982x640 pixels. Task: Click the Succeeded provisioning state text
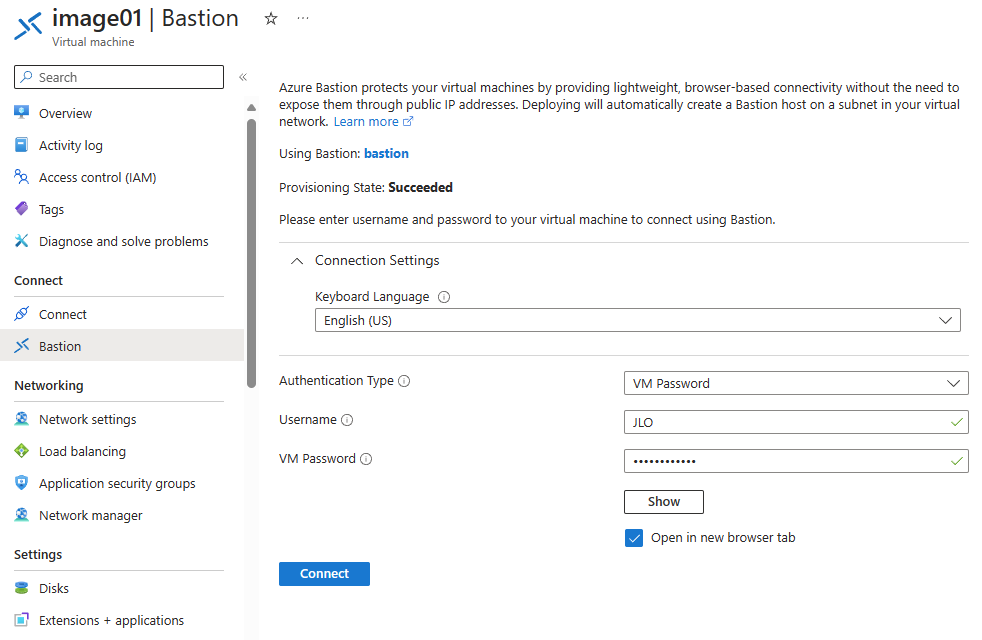click(420, 187)
